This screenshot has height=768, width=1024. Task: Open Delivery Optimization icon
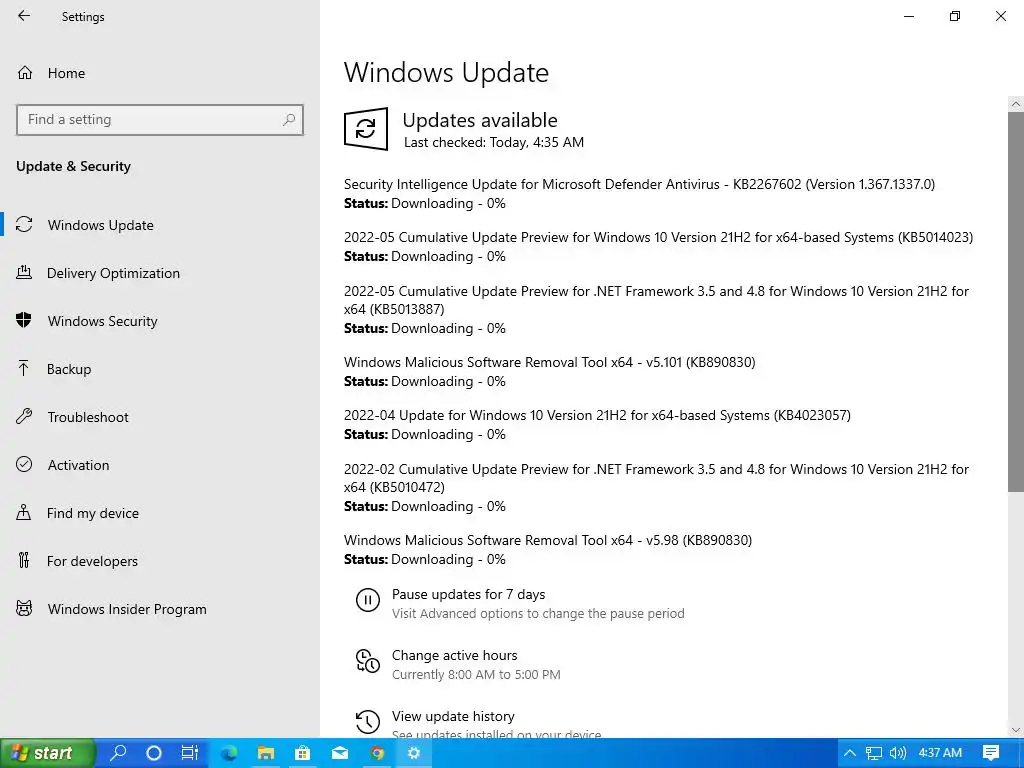tap(24, 273)
